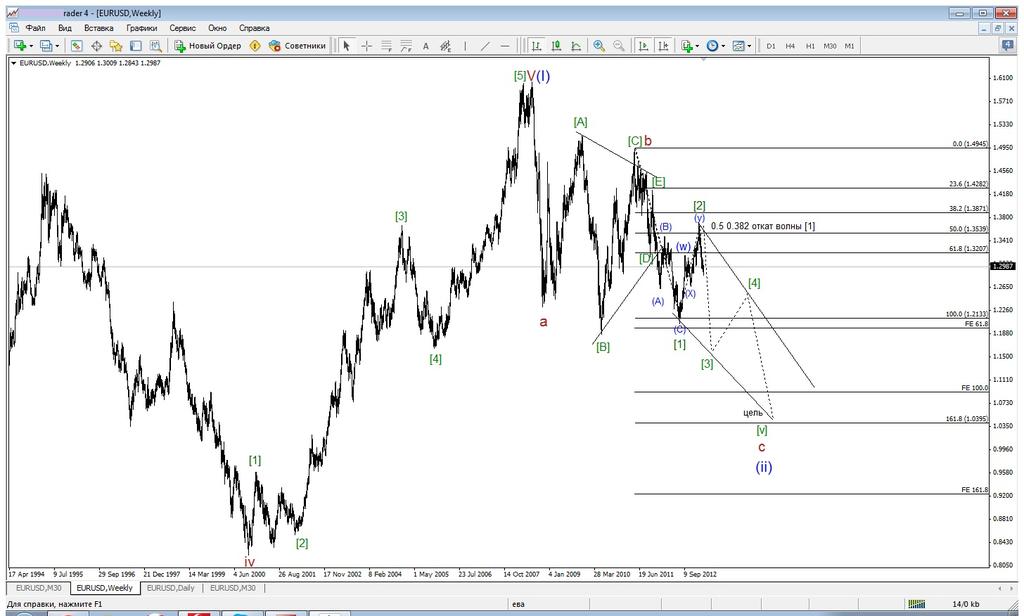Pick the Fibonacci retracement tool icon

click(x=387, y=46)
